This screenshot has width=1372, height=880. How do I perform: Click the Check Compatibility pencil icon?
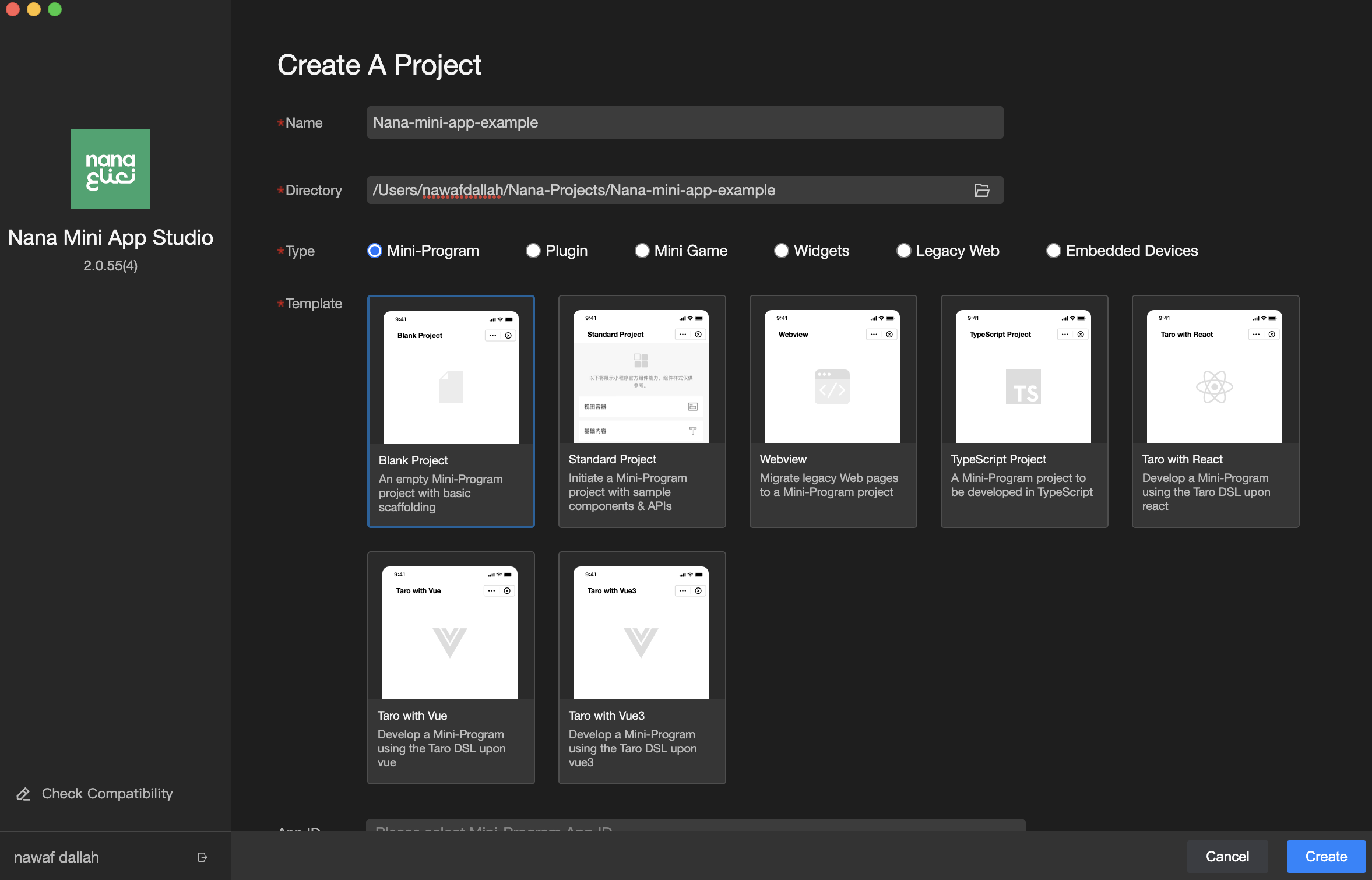click(x=23, y=794)
